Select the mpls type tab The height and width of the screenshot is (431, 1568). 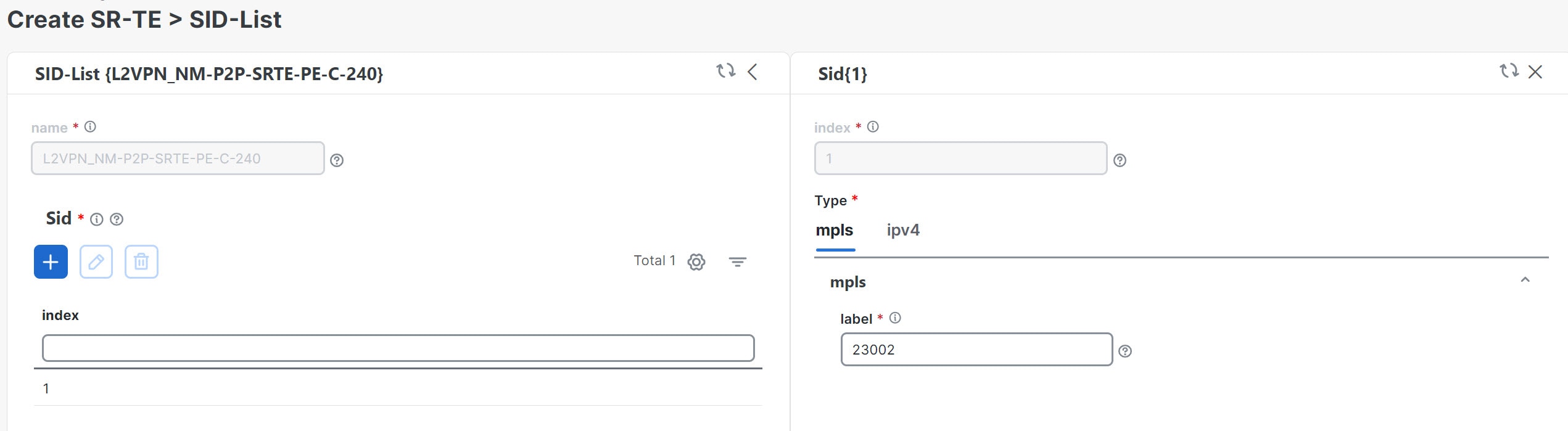click(835, 231)
